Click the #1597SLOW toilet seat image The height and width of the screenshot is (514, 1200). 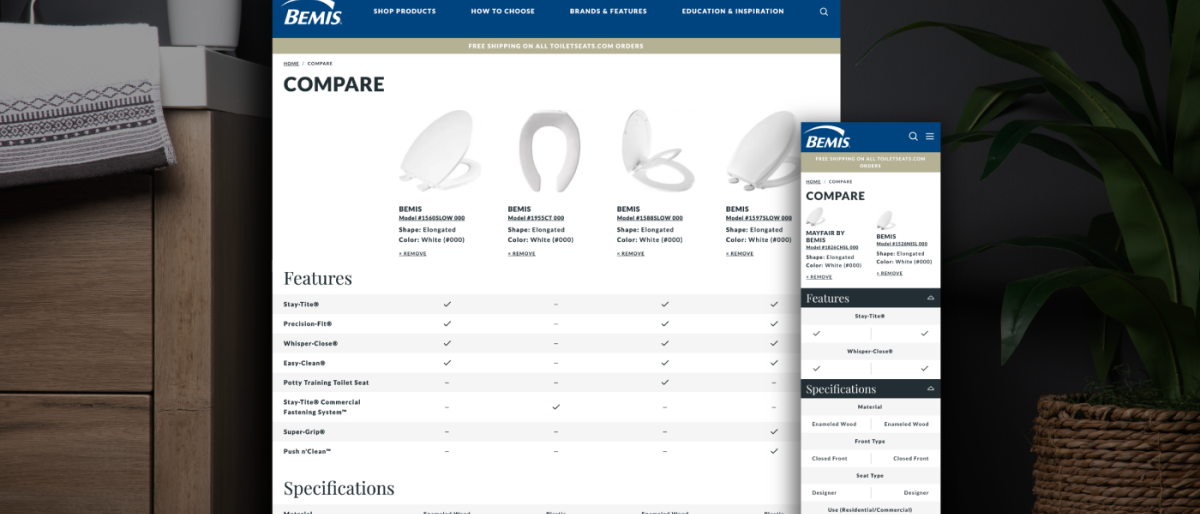coord(763,152)
